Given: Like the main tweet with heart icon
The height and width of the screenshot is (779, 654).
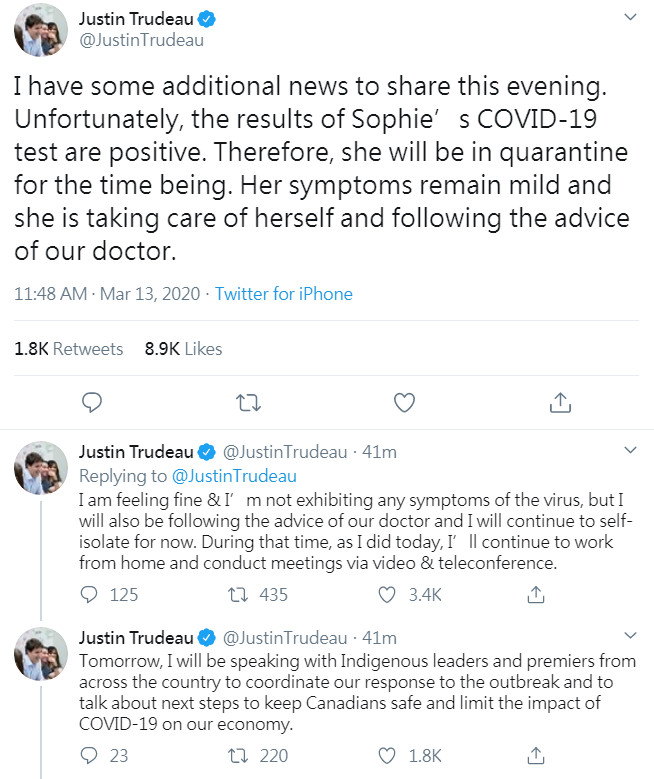Looking at the screenshot, I should (404, 402).
